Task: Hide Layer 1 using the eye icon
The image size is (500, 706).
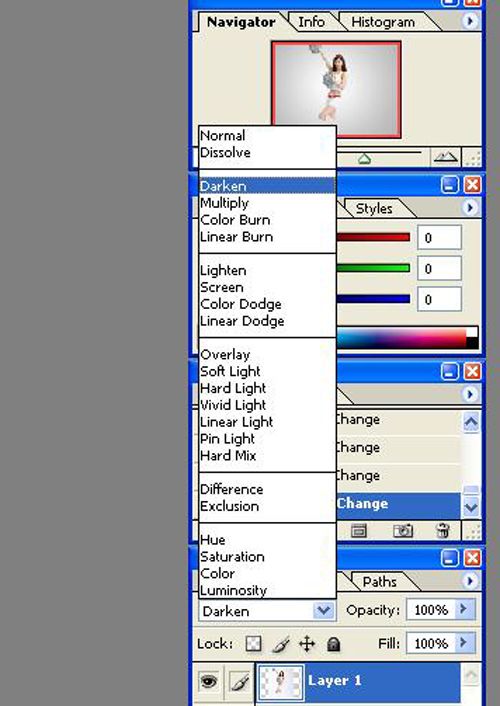Action: coord(209,681)
